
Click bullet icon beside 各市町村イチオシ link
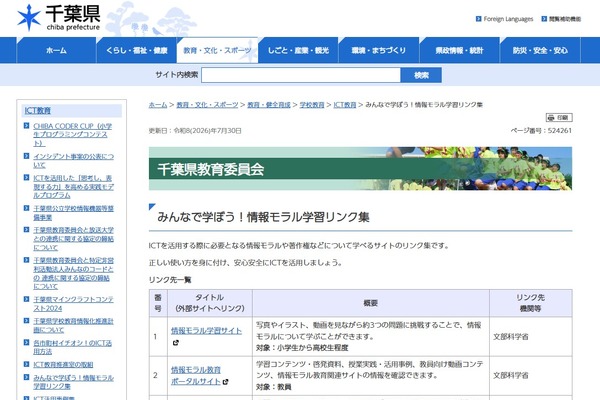(26, 343)
